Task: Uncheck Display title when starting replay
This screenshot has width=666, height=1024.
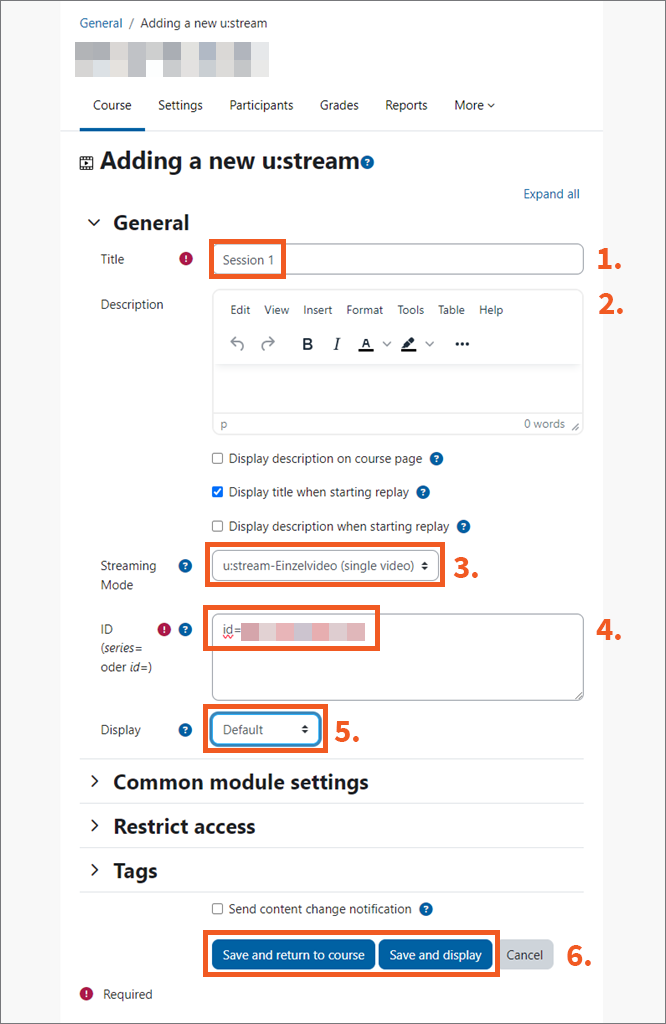Action: [218, 492]
